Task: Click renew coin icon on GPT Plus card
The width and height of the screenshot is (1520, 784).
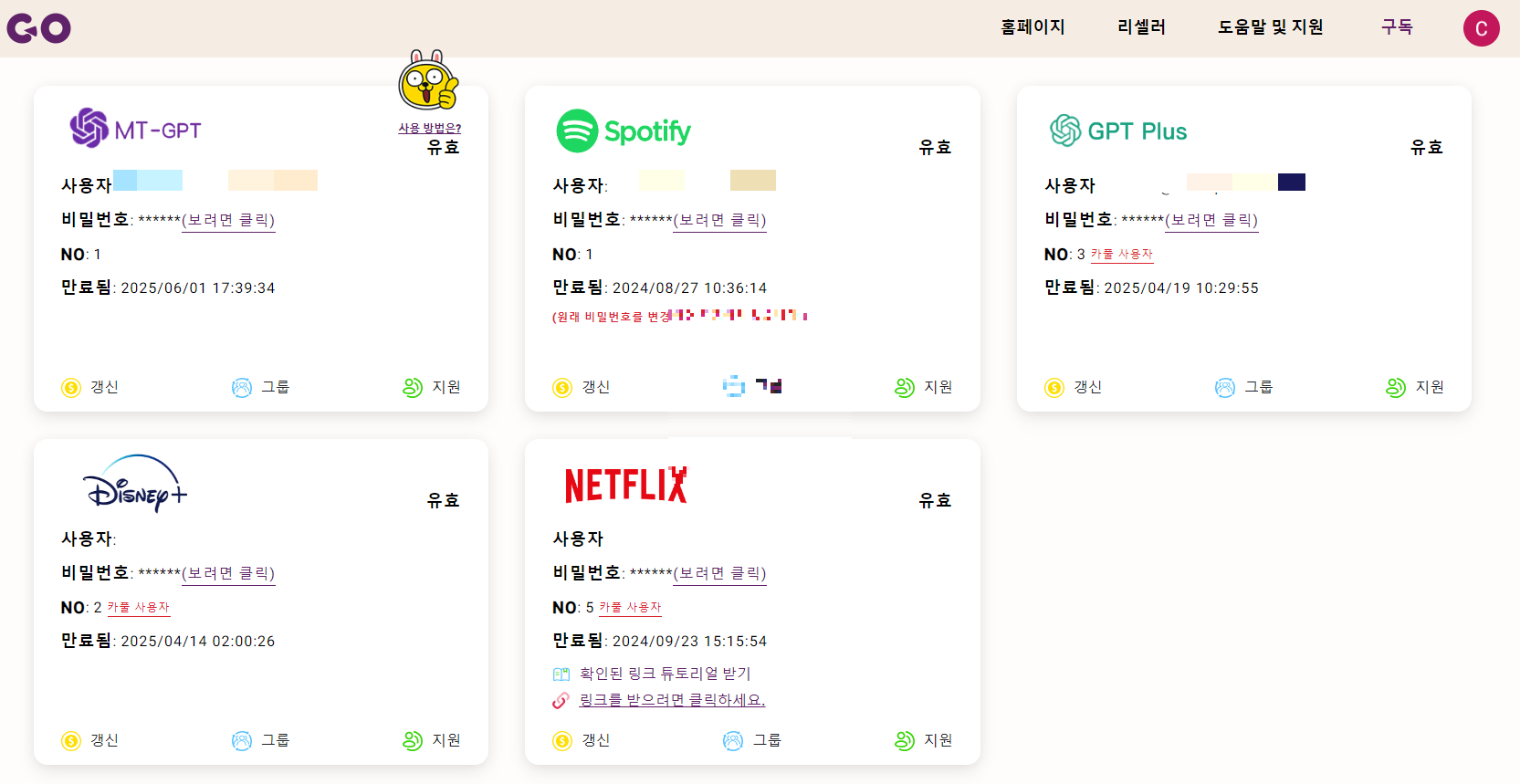Action: click(x=1054, y=388)
